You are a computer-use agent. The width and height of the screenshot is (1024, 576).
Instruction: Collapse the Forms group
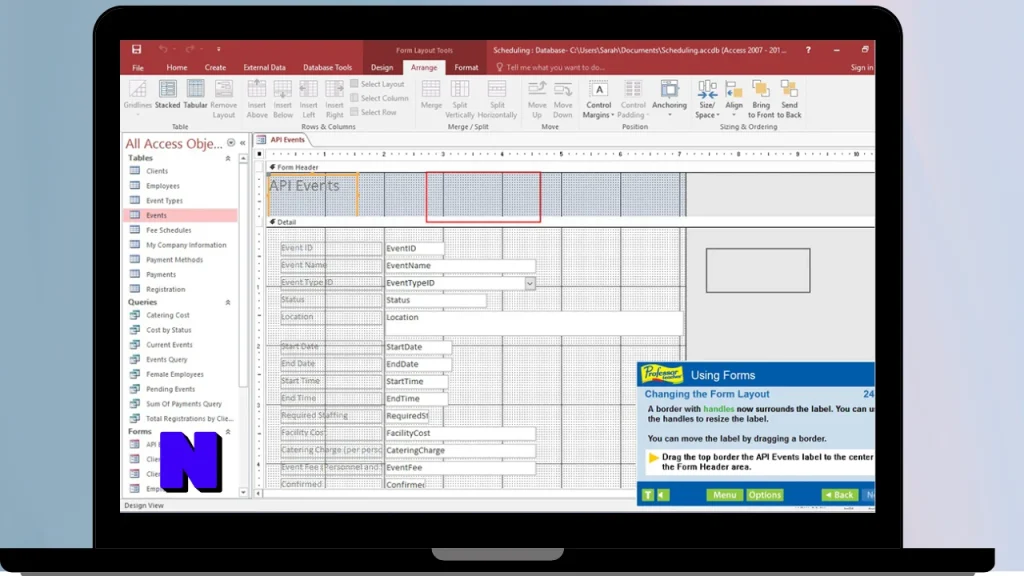(228, 432)
